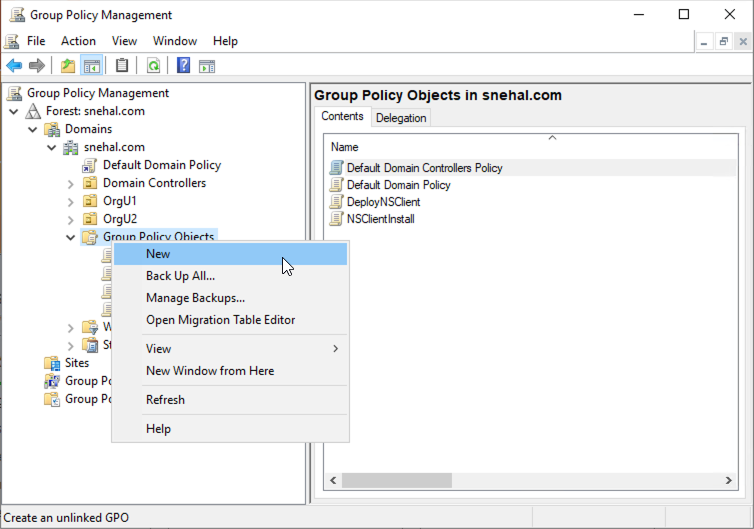Click the blue Help toolbar icon
Screen dimensions: 754x529
pos(184,66)
